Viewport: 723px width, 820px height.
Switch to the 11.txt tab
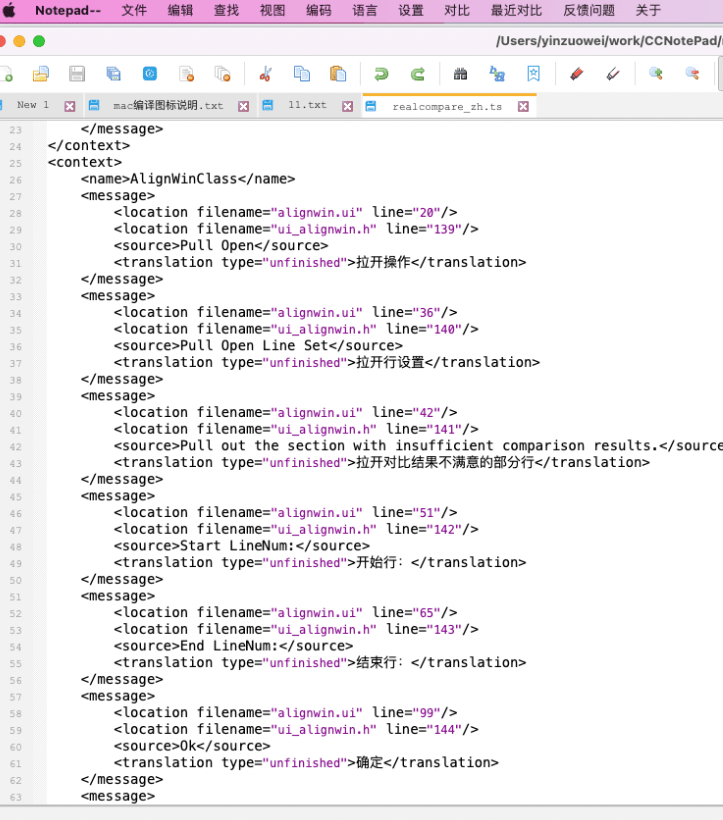click(307, 105)
